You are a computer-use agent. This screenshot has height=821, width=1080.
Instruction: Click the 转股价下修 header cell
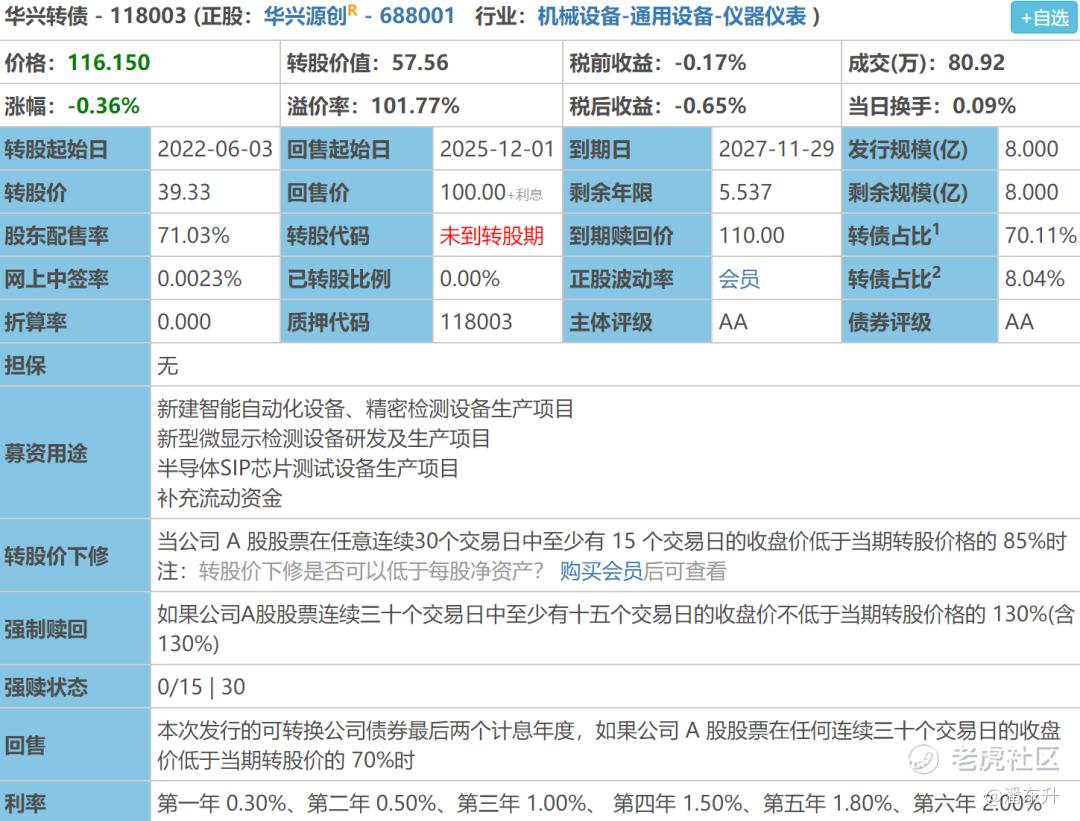(75, 556)
